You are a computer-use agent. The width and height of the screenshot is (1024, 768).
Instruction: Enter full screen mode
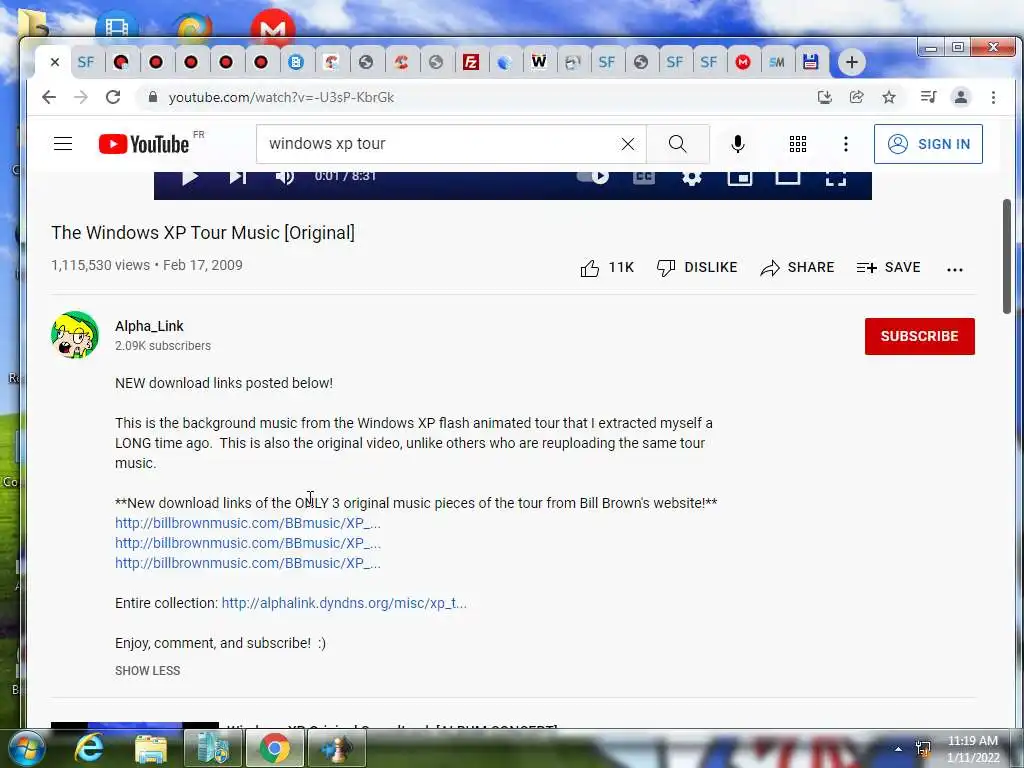pyautogui.click(x=836, y=178)
